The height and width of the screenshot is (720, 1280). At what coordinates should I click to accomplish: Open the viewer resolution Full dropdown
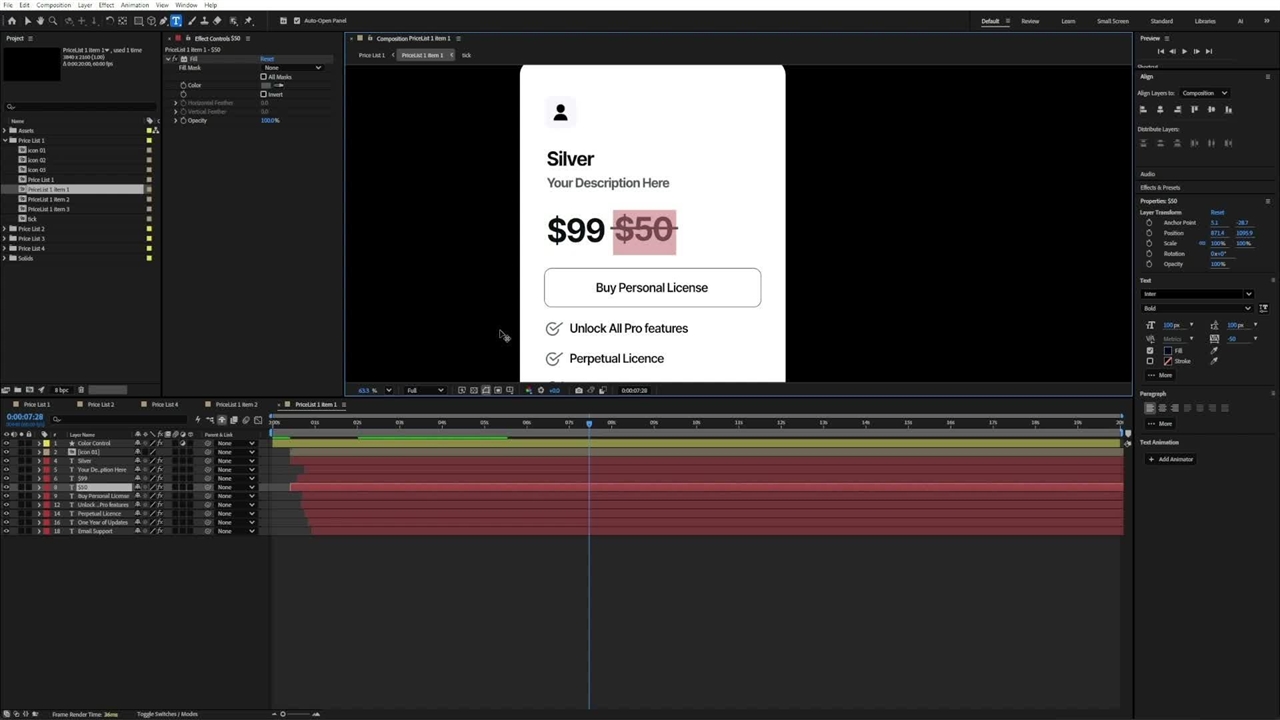(x=424, y=390)
